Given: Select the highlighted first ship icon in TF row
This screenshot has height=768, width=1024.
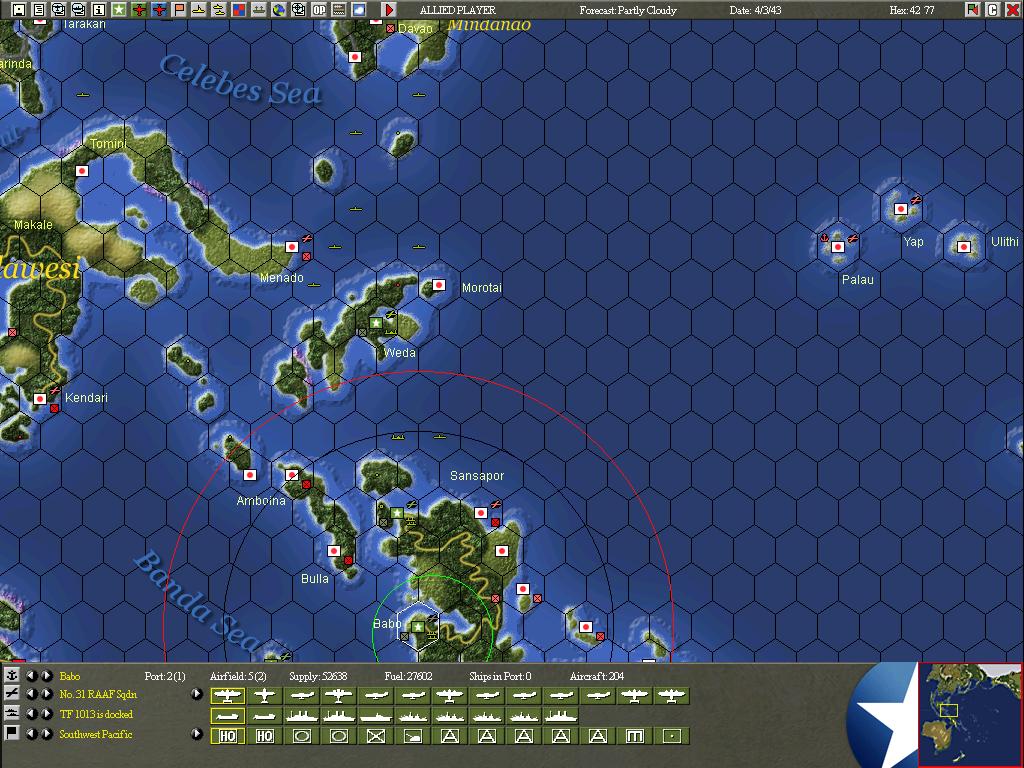Looking at the screenshot, I should click(x=227, y=716).
